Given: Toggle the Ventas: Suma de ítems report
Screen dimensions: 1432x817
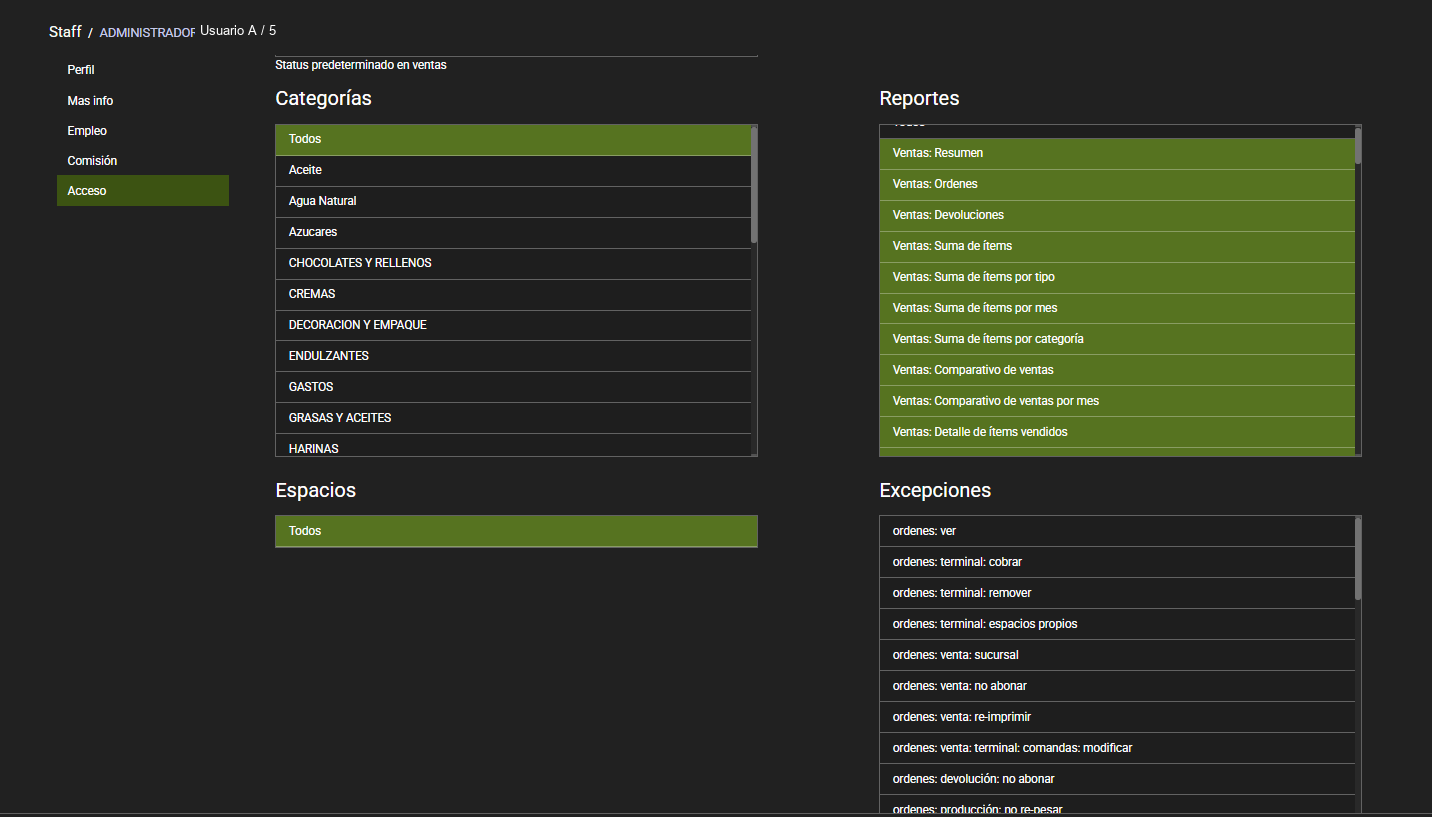Looking at the screenshot, I should point(1117,247).
